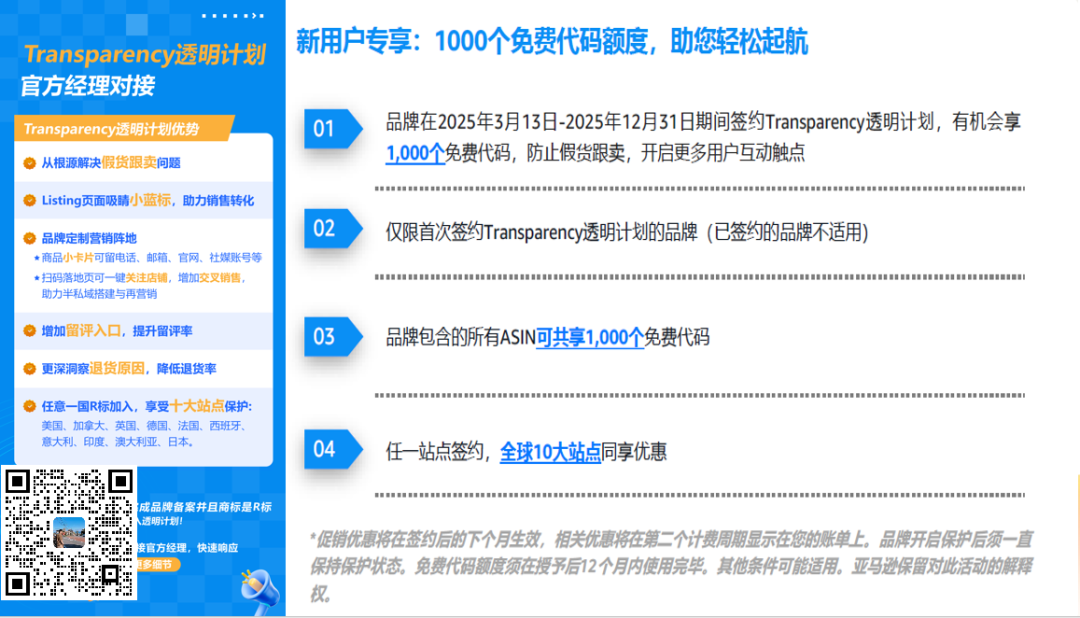This screenshot has width=1080, height=618.
Task: Click the orange bullet beside 从根源解决假货跟卖问题
Action: coord(30,163)
